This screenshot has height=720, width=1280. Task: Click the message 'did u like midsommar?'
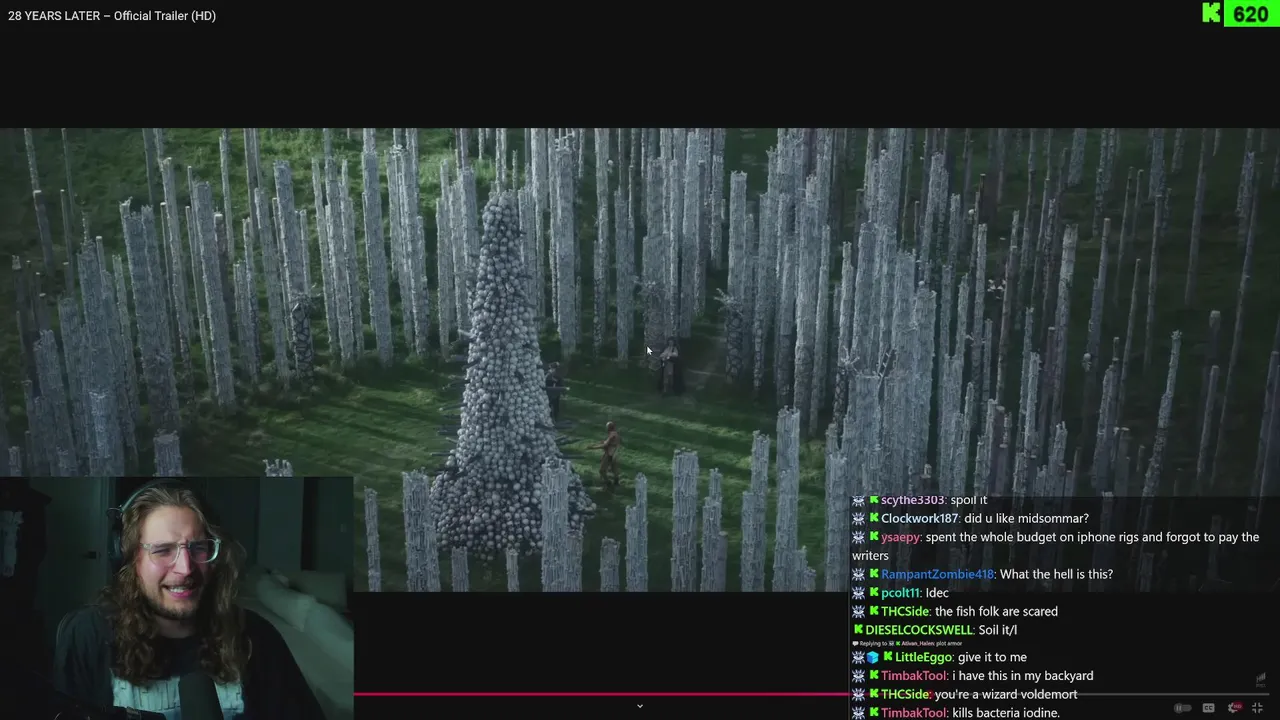(x=1026, y=518)
